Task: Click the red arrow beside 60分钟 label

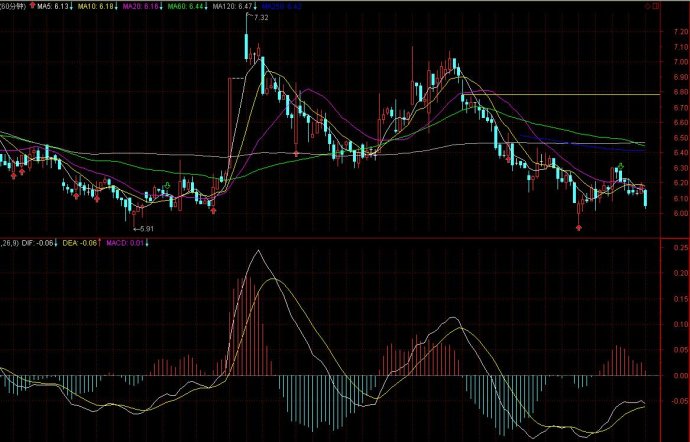Action: [x=31, y=6]
